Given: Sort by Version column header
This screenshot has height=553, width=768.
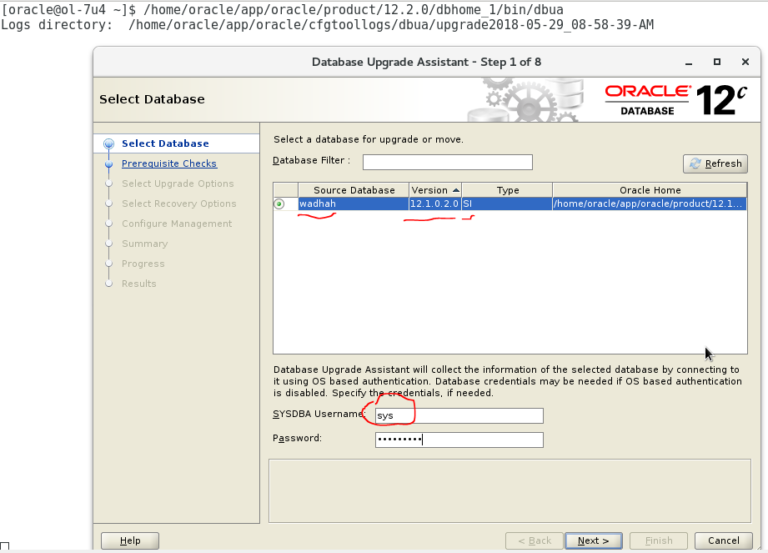Looking at the screenshot, I should [435, 190].
